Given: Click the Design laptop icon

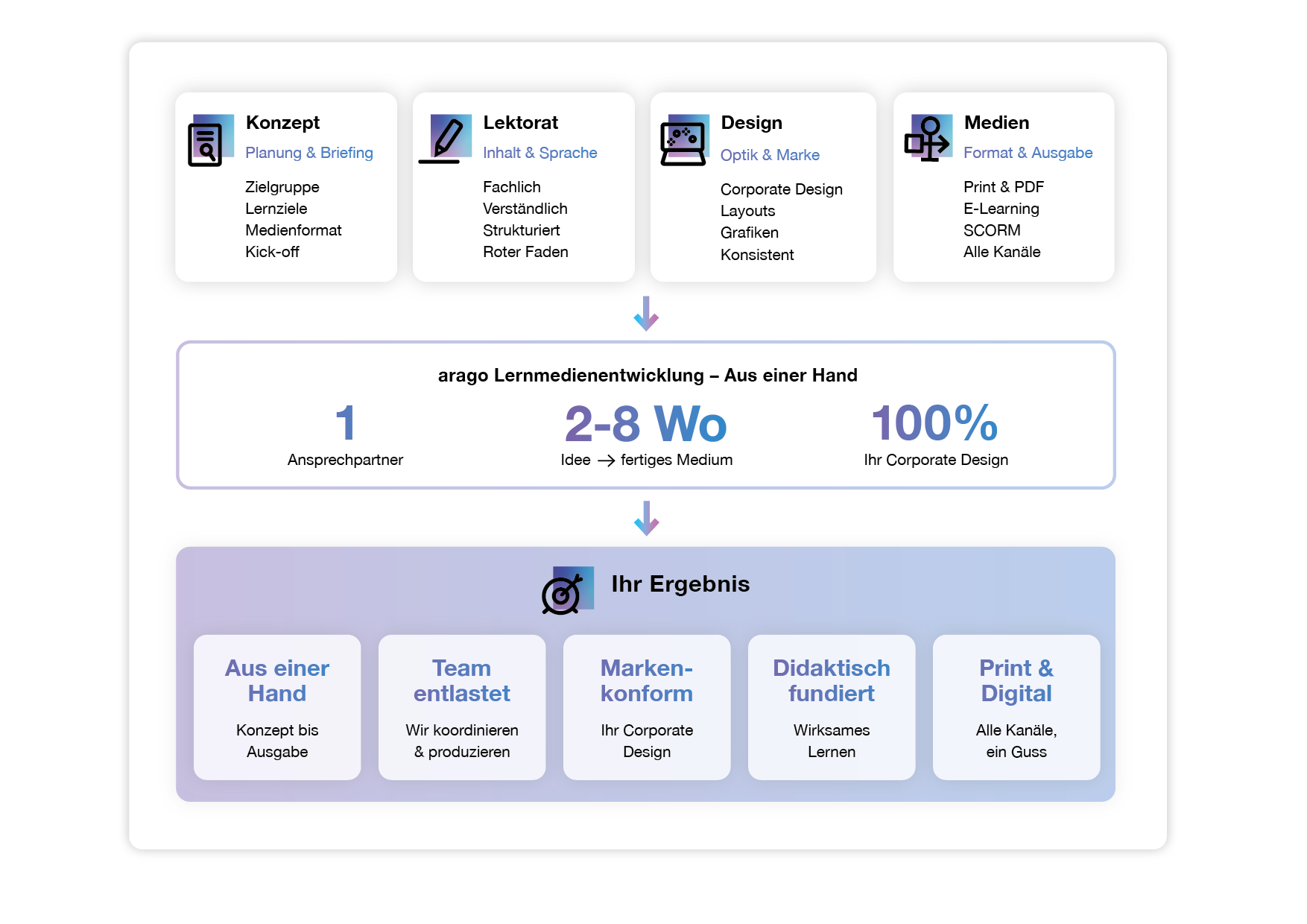Looking at the screenshot, I should coord(685,140).
